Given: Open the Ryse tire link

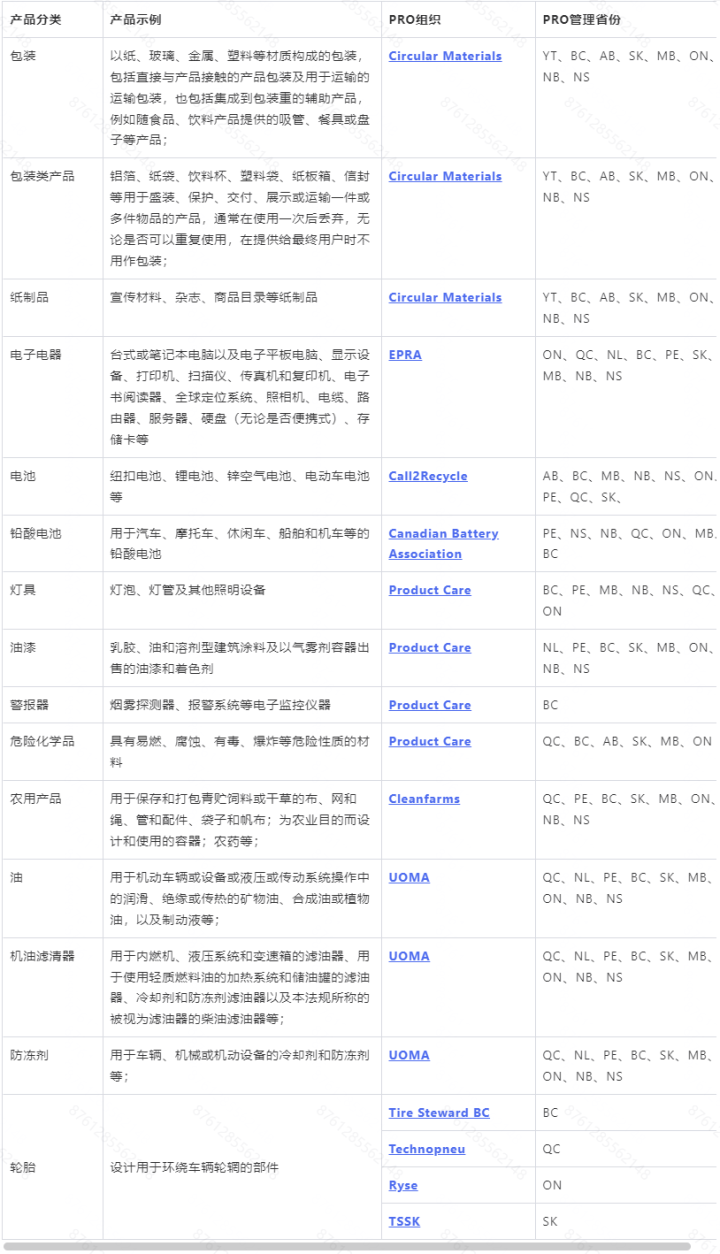Looking at the screenshot, I should click(403, 1185).
